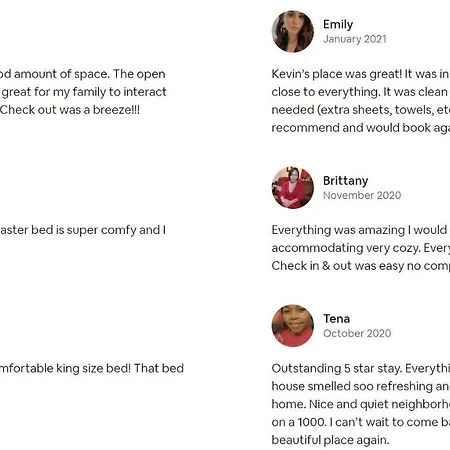
Task: Select the October 2020 review date
Action: [x=357, y=333]
